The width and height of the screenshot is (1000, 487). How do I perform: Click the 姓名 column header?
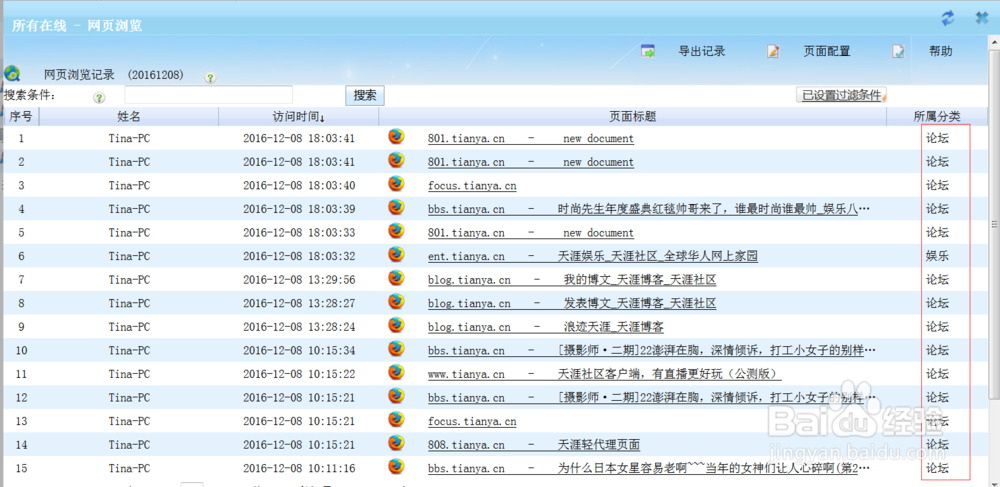tap(129, 117)
